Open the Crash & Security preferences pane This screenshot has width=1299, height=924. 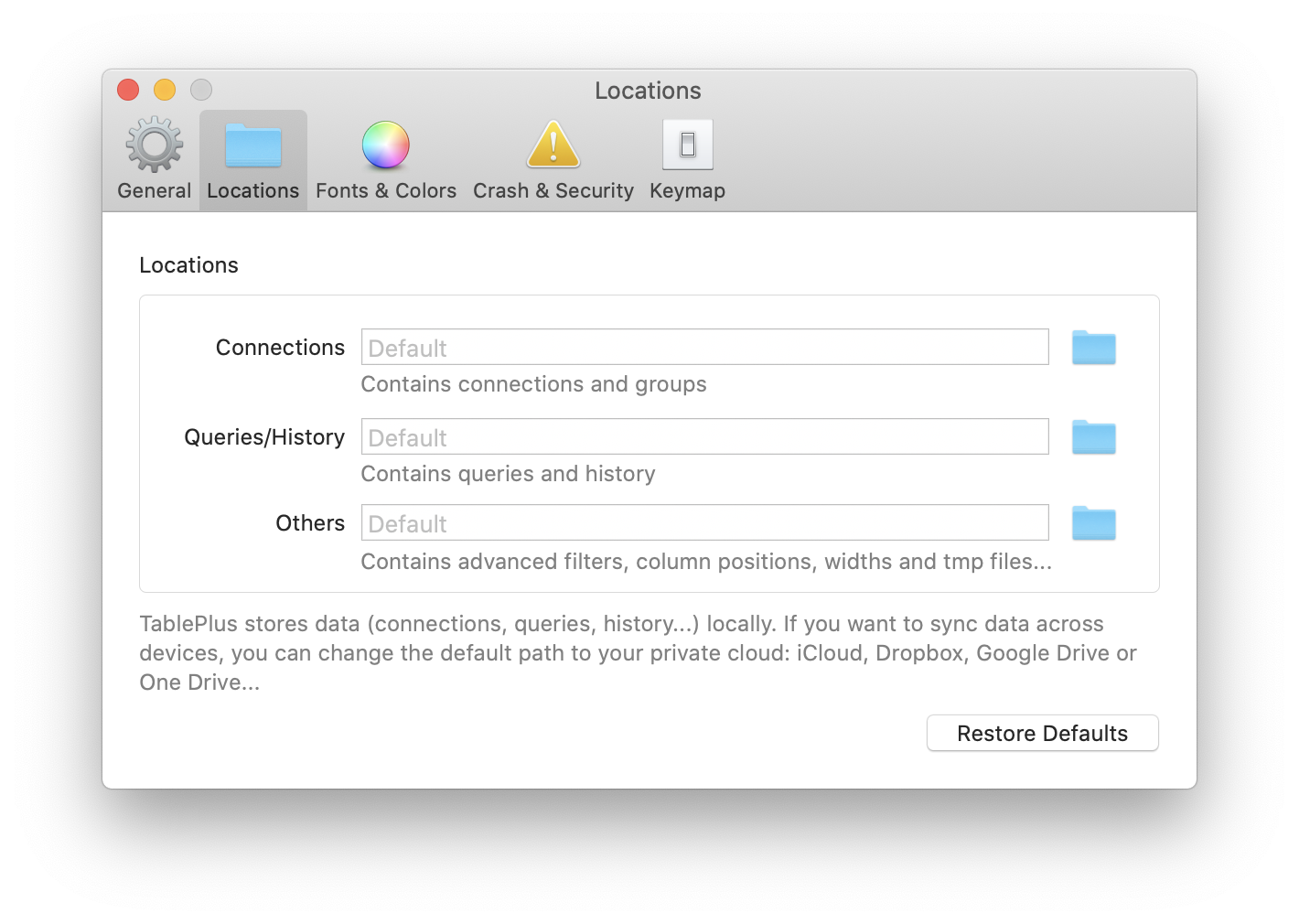pos(553,160)
